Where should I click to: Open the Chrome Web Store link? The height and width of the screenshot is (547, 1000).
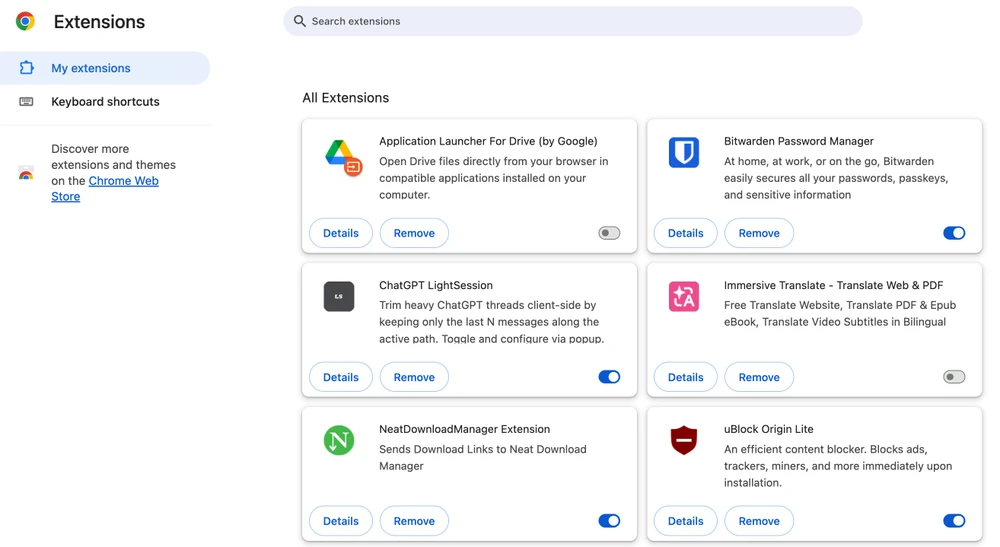tap(122, 181)
